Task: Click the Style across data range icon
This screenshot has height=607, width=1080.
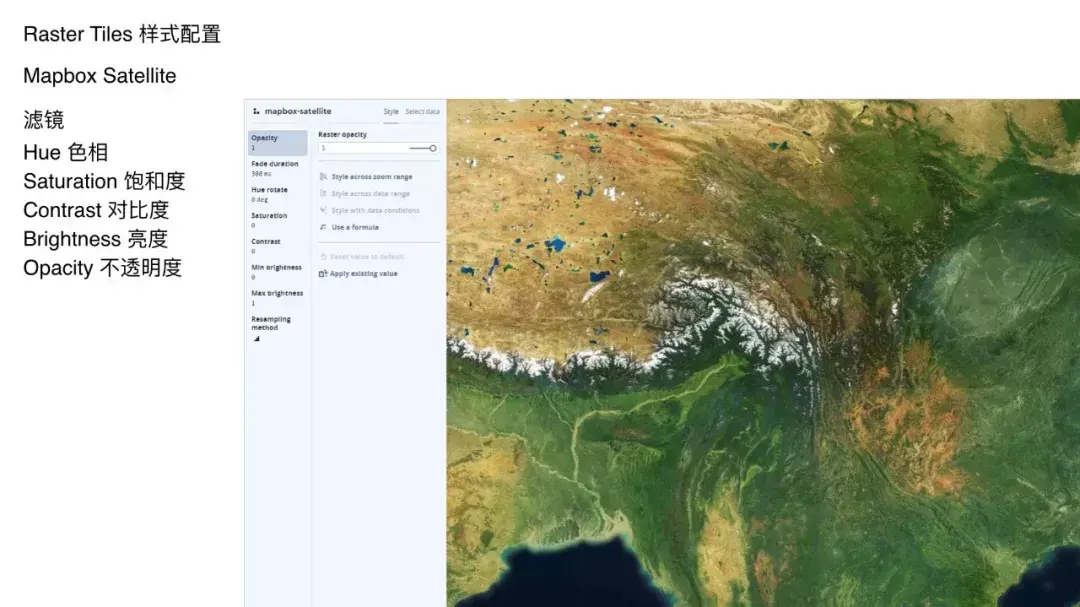Action: [322, 192]
